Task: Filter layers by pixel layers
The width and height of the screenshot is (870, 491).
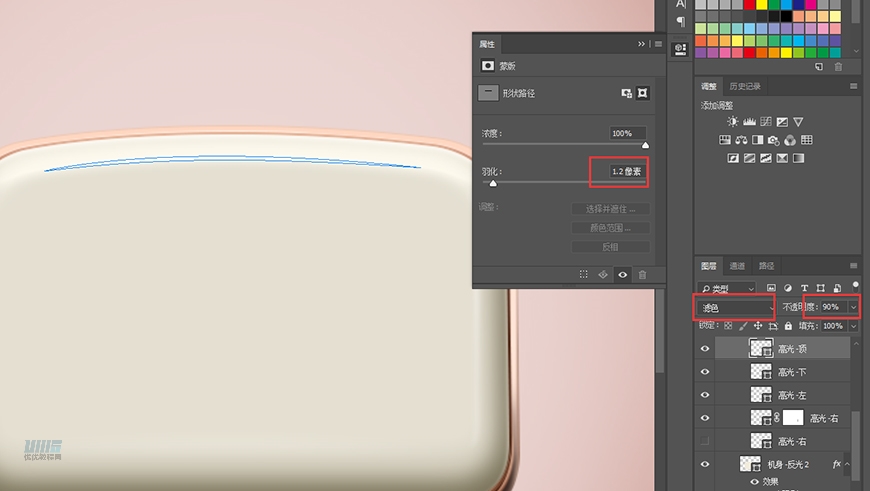Action: click(x=771, y=287)
